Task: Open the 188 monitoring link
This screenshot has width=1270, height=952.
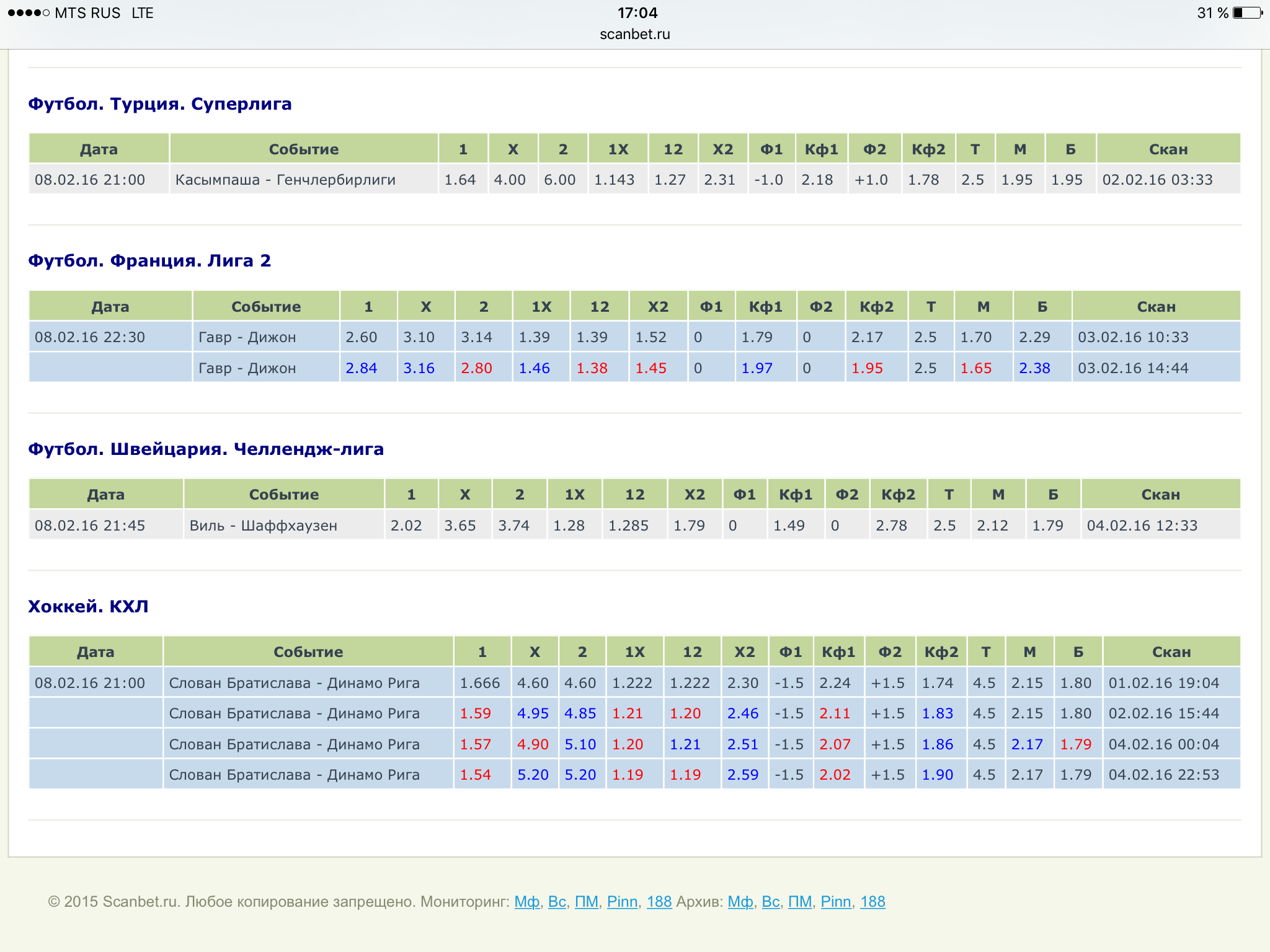Action: (x=659, y=902)
